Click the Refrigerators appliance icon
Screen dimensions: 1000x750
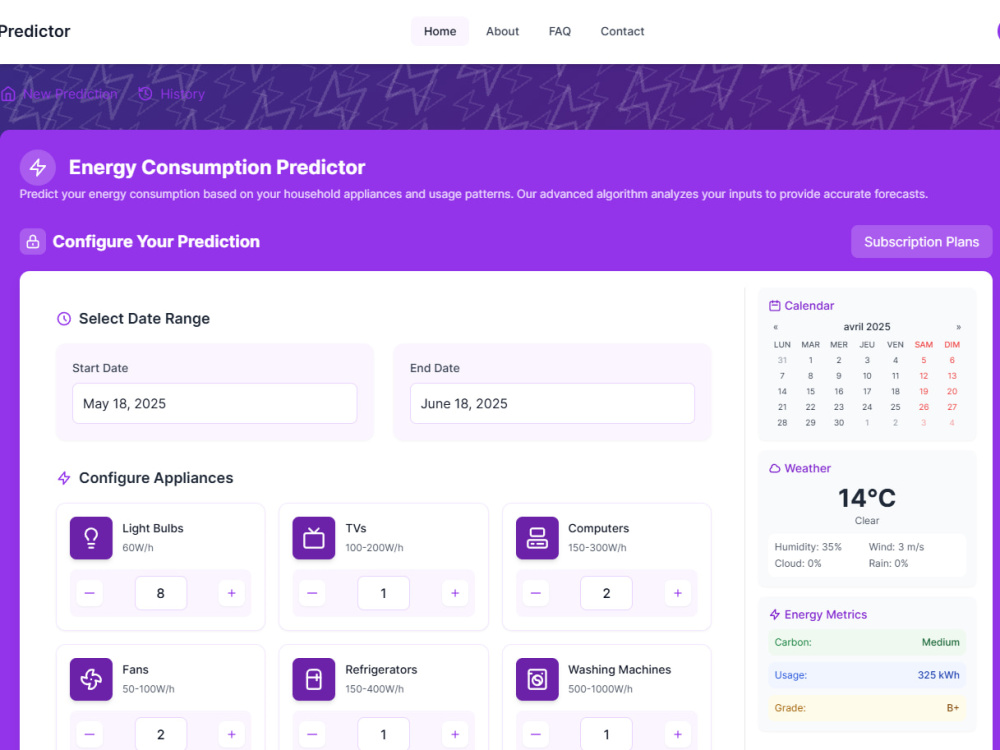pyautogui.click(x=314, y=679)
